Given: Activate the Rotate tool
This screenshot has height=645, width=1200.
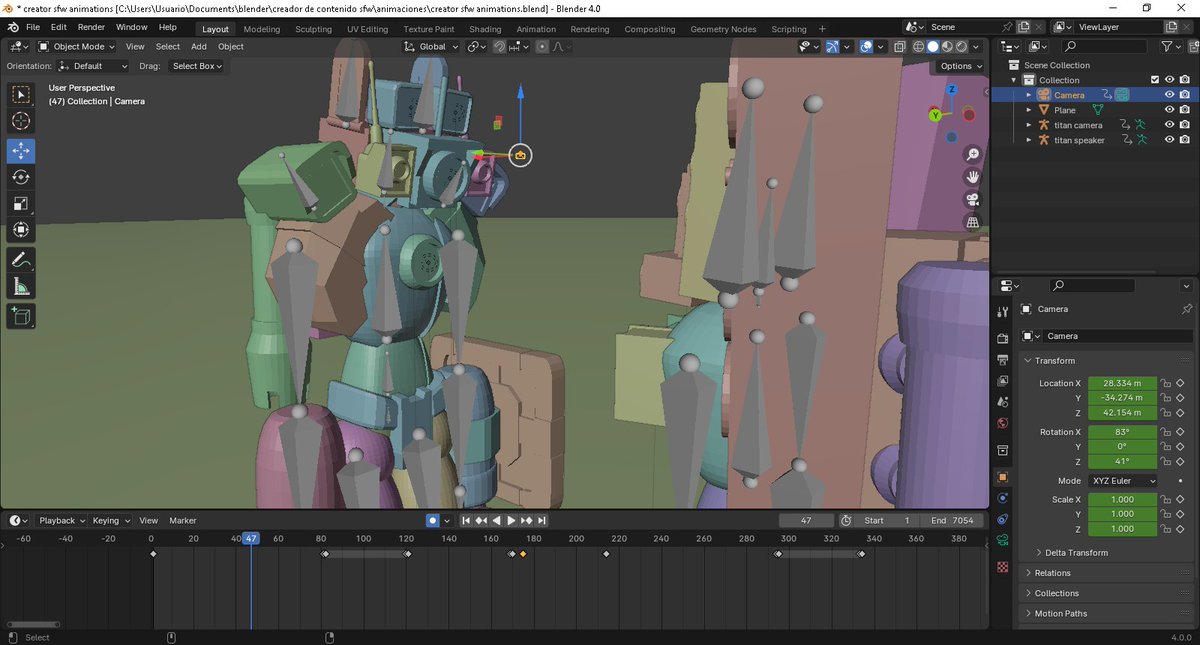Looking at the screenshot, I should coord(21,177).
